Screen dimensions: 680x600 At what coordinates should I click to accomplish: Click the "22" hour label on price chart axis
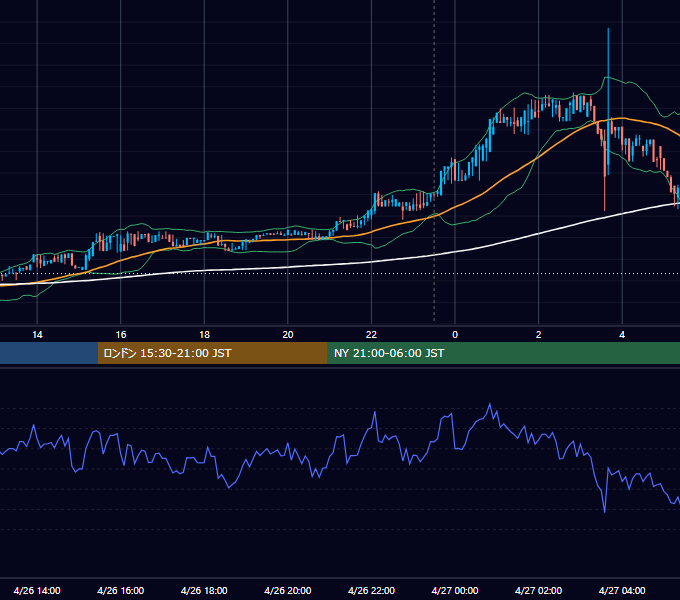(371, 335)
